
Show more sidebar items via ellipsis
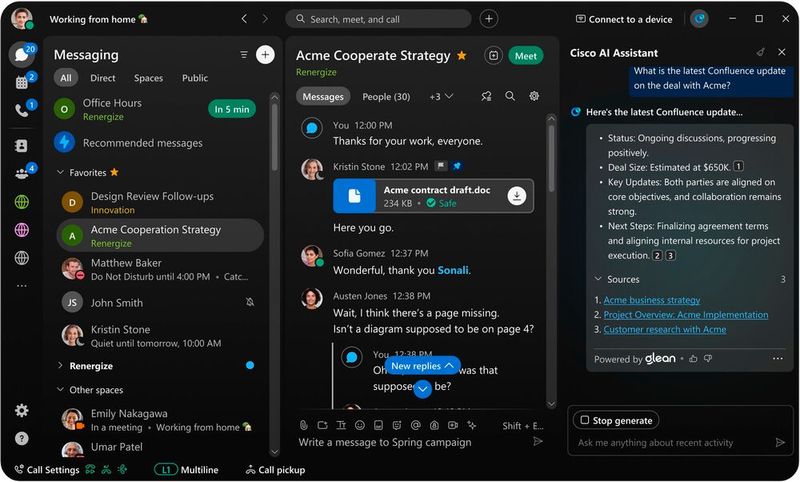[21, 286]
